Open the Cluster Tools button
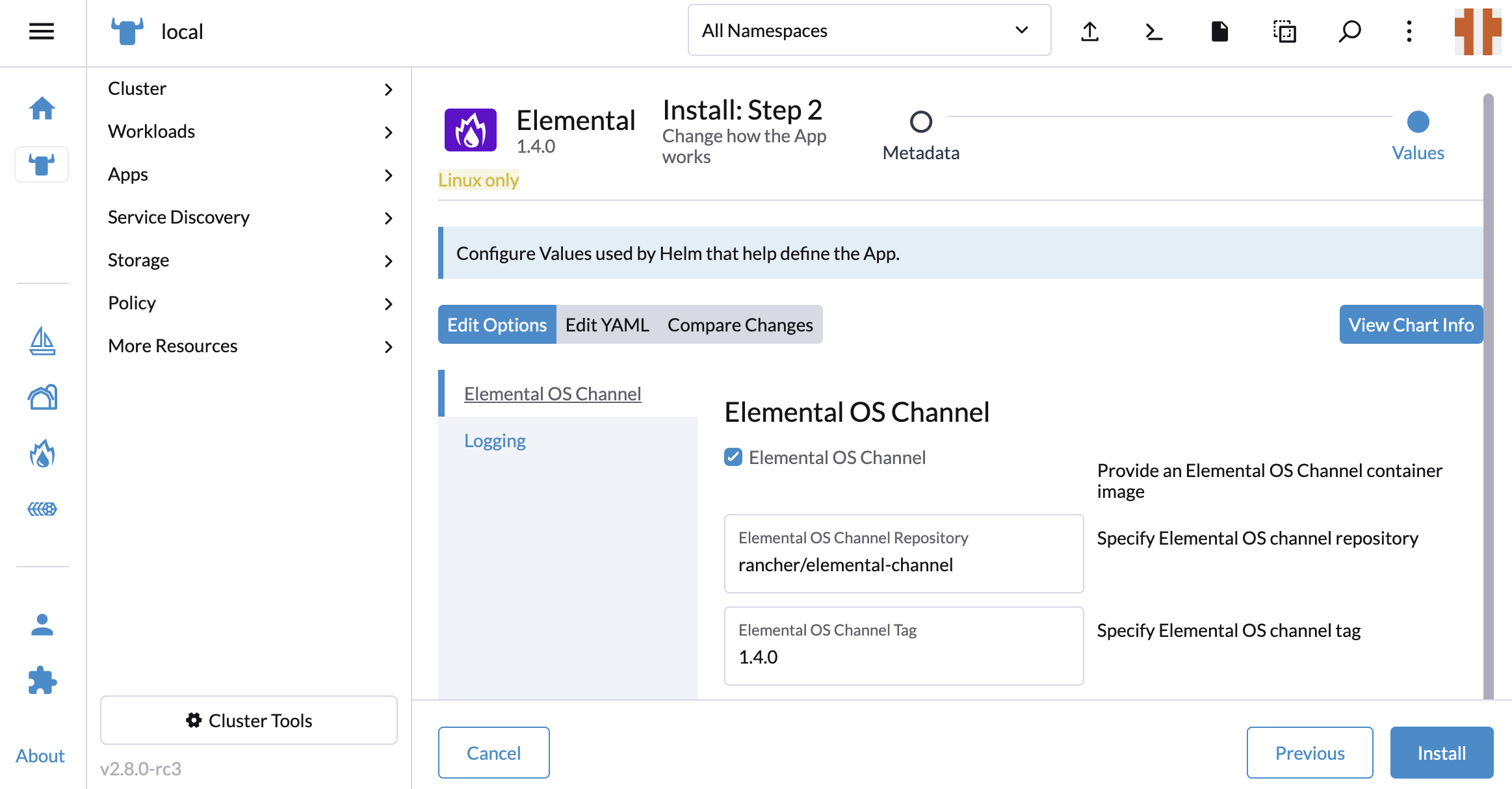 click(249, 720)
